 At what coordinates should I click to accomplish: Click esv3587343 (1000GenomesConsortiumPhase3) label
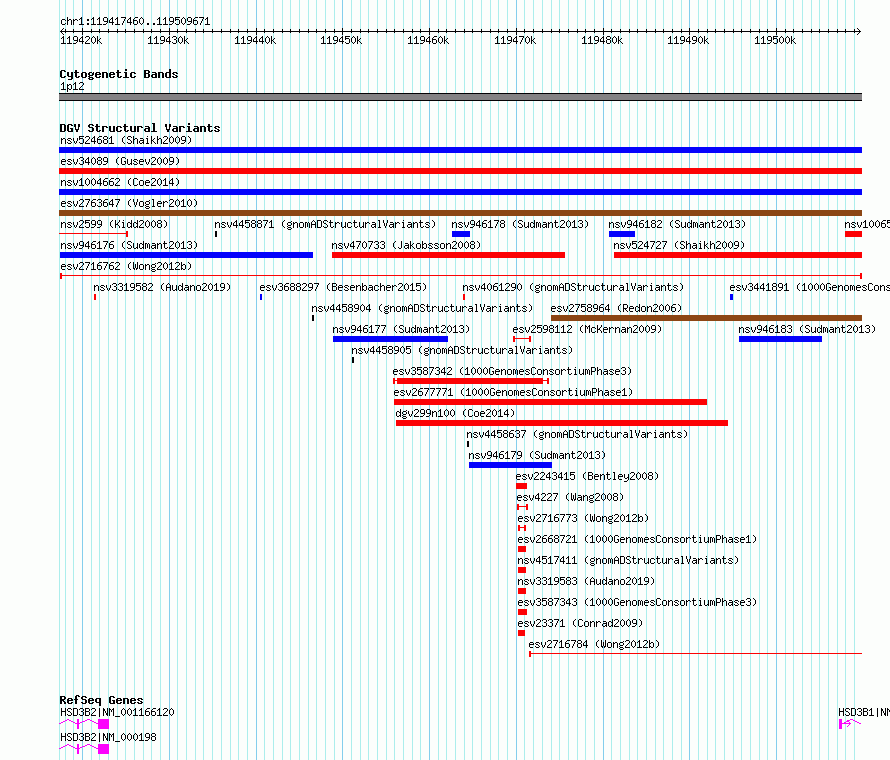(637, 602)
